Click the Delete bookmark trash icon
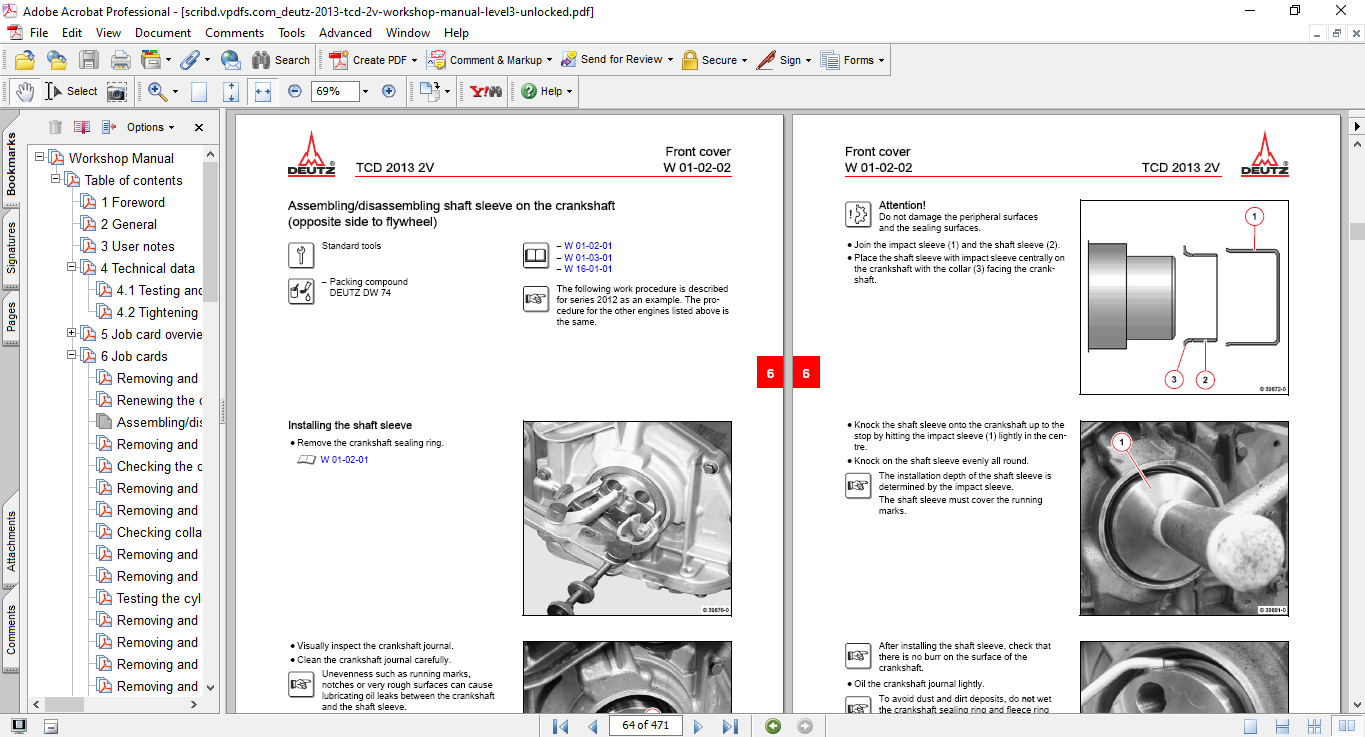 coord(54,127)
